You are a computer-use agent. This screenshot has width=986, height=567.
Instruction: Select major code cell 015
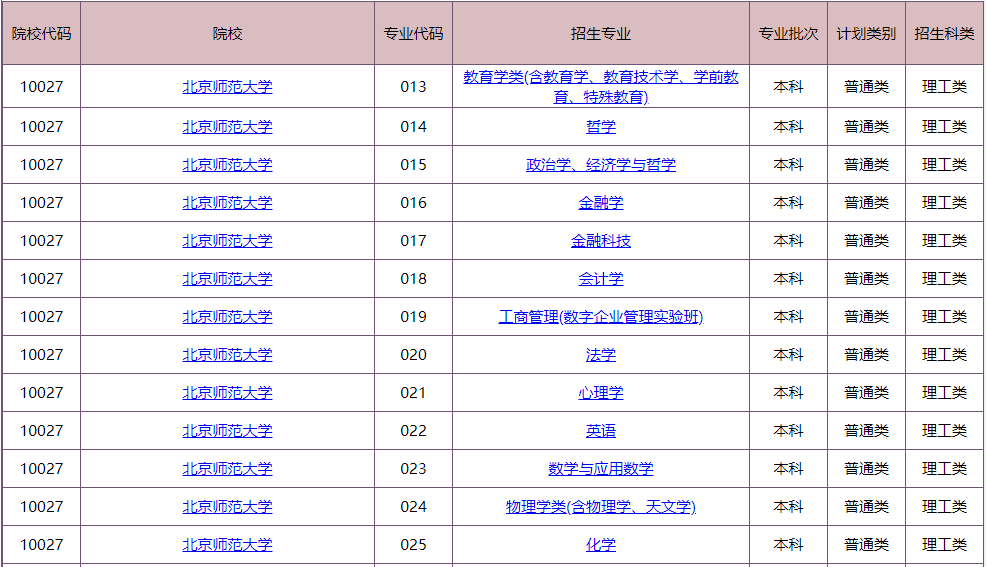pos(413,165)
